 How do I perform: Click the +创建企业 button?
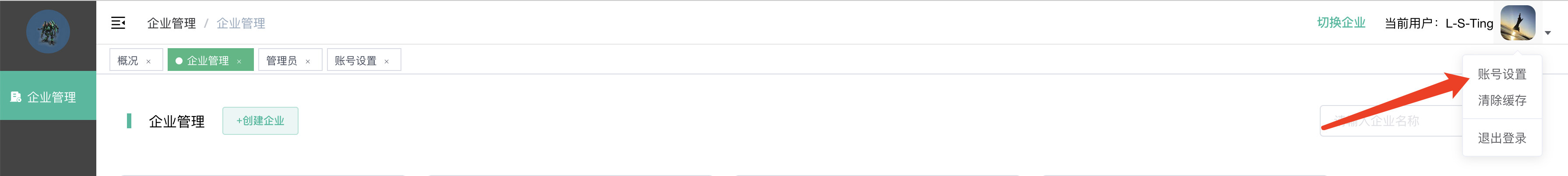pos(260,120)
